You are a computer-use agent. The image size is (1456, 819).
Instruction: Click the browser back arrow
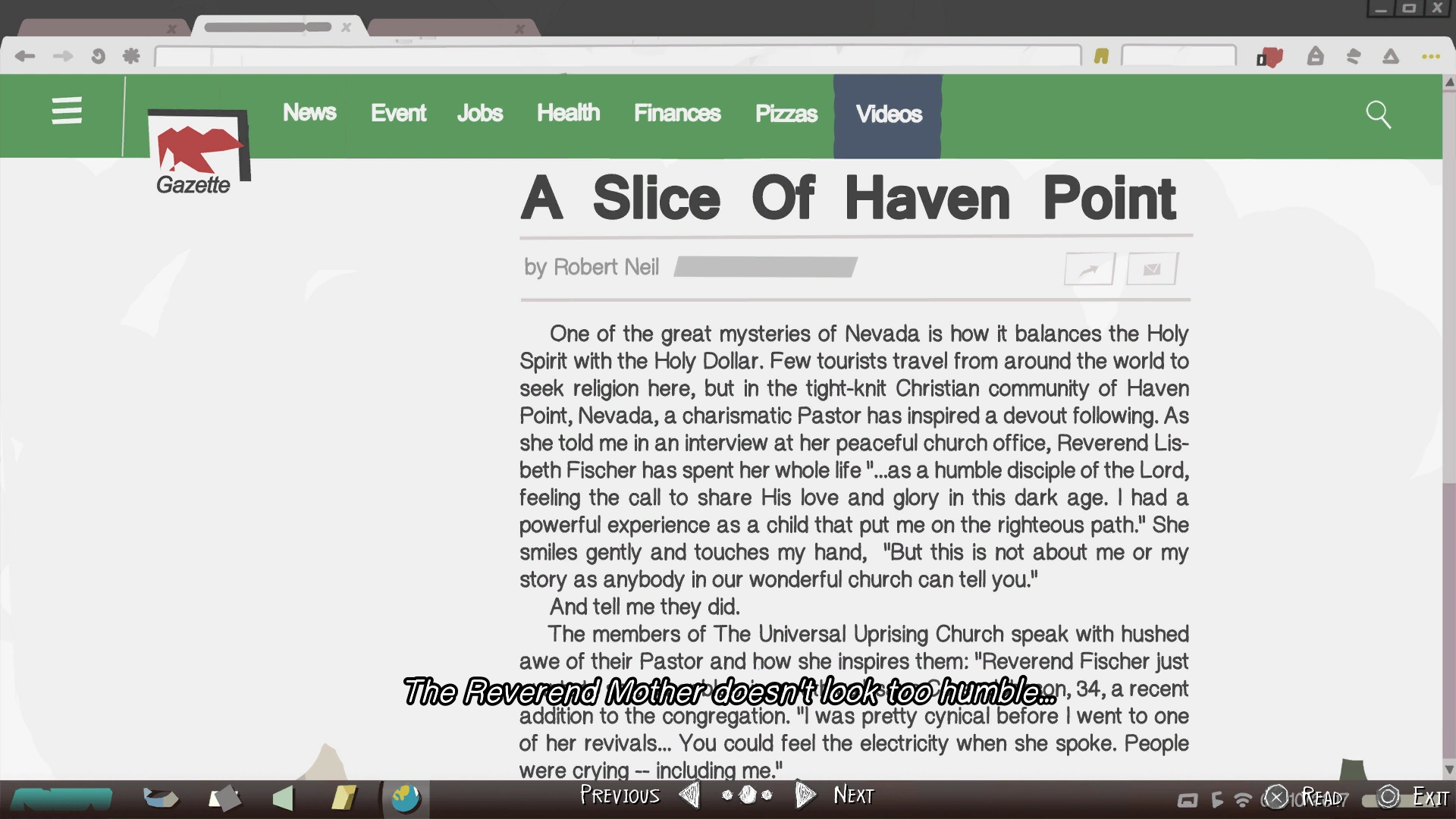coord(25,56)
